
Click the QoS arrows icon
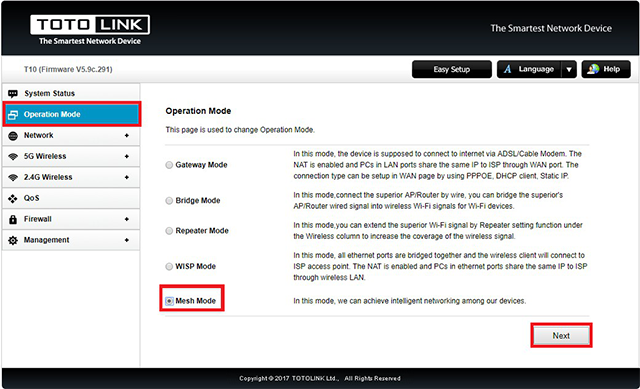point(13,199)
